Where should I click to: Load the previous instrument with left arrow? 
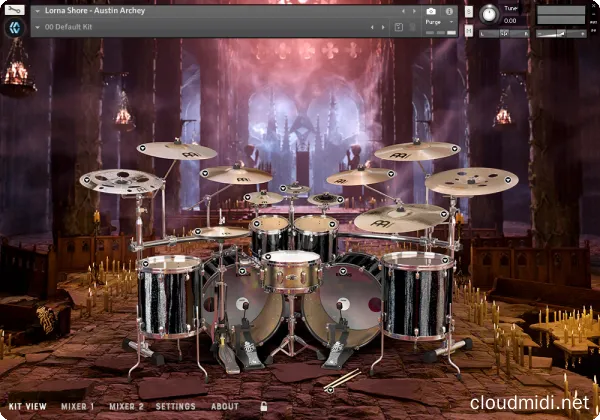(x=401, y=11)
